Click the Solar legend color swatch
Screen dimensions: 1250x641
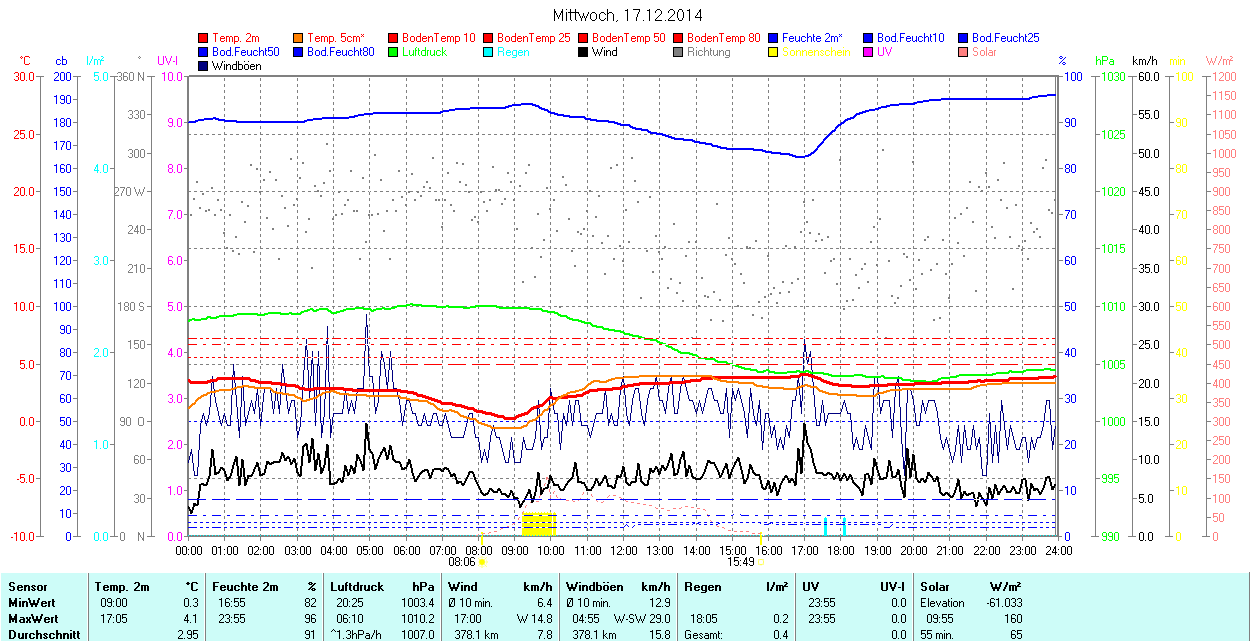[964, 52]
